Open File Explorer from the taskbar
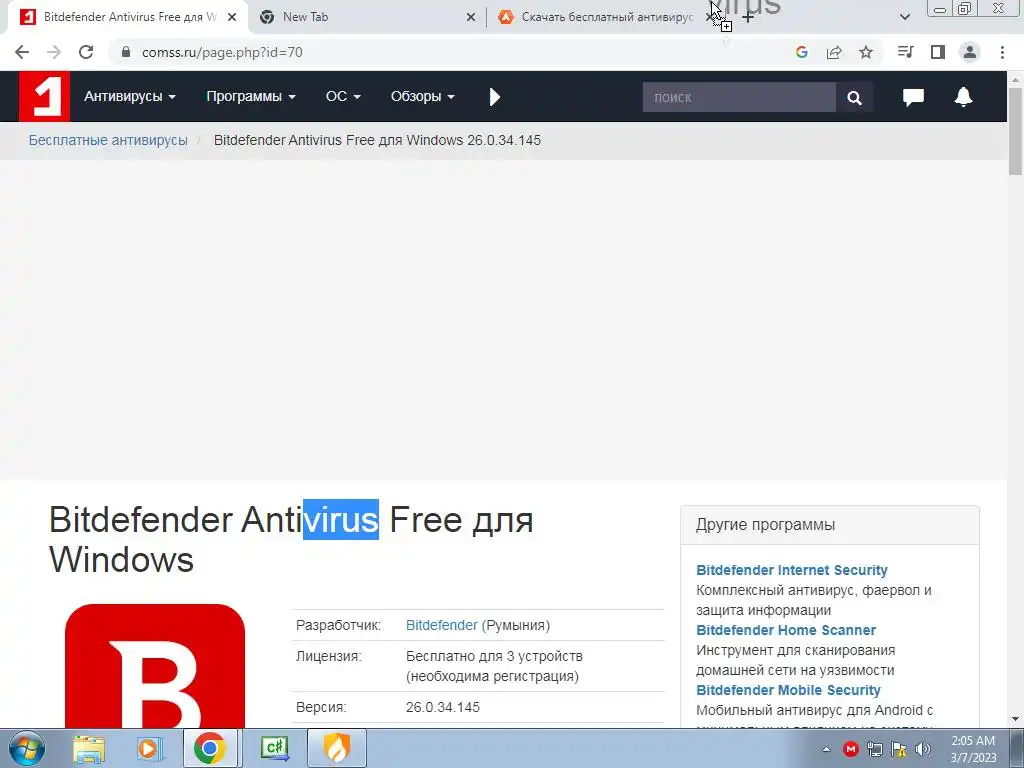Viewport: 1024px width, 768px height. 89,748
